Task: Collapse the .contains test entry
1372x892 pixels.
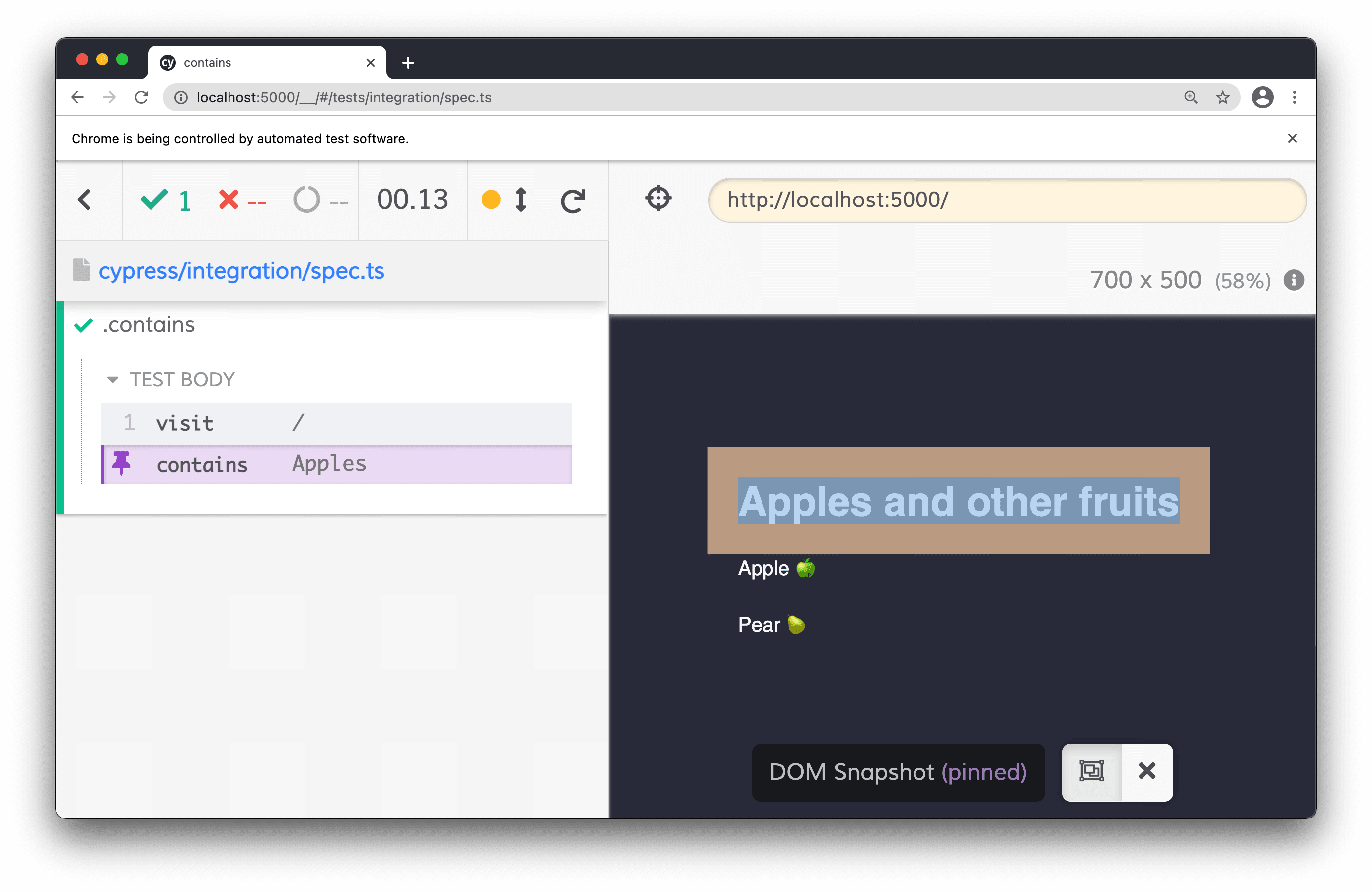Action: [x=149, y=325]
